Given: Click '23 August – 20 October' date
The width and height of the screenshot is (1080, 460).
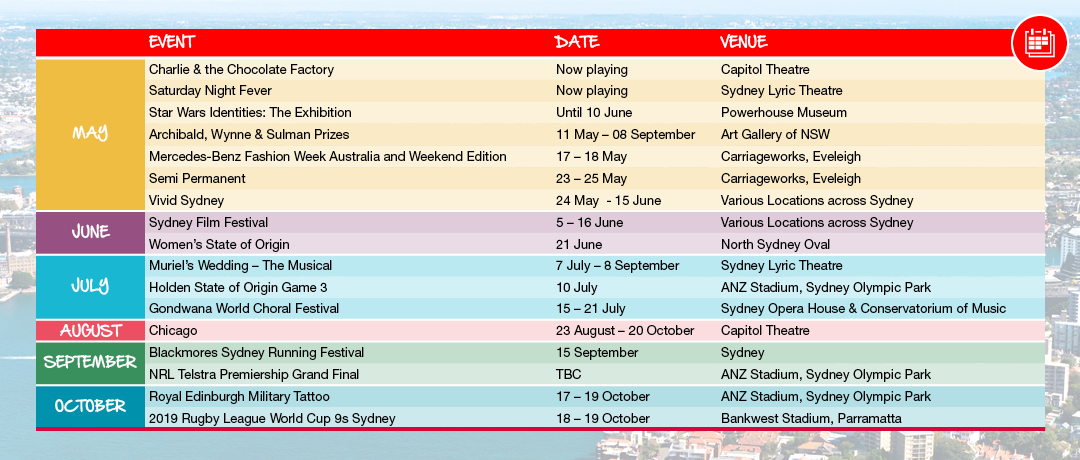Looking at the screenshot, I should 625,331.
